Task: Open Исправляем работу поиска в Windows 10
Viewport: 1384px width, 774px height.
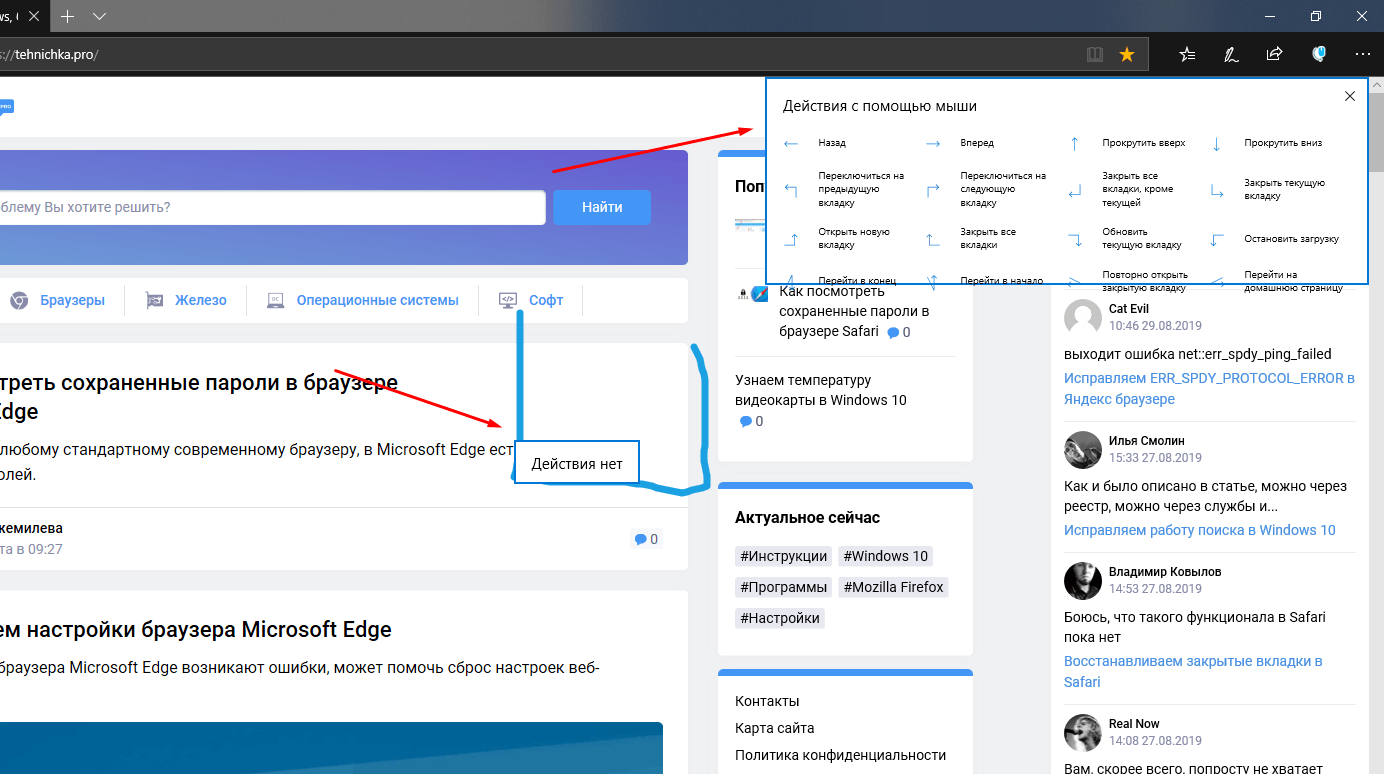Action: pos(1200,530)
